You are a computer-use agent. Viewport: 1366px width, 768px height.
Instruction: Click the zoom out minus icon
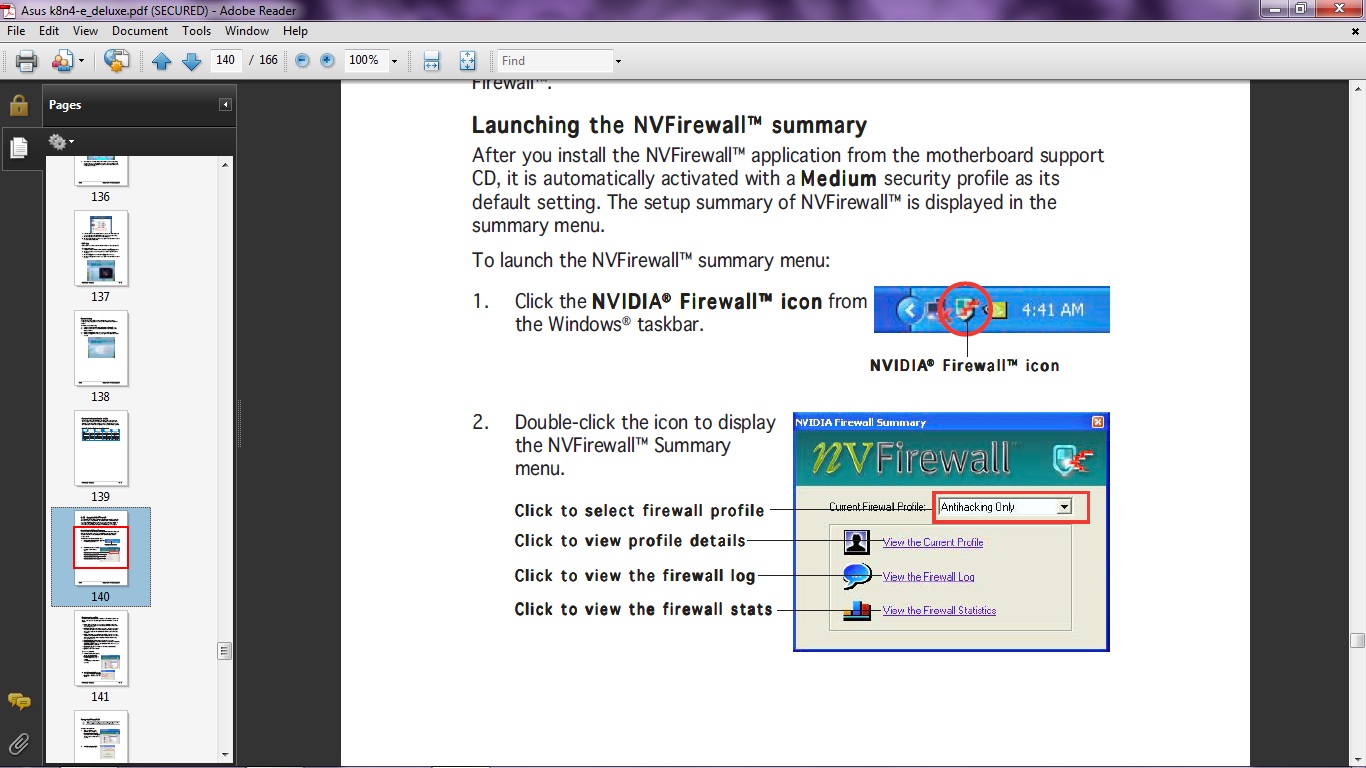point(302,61)
